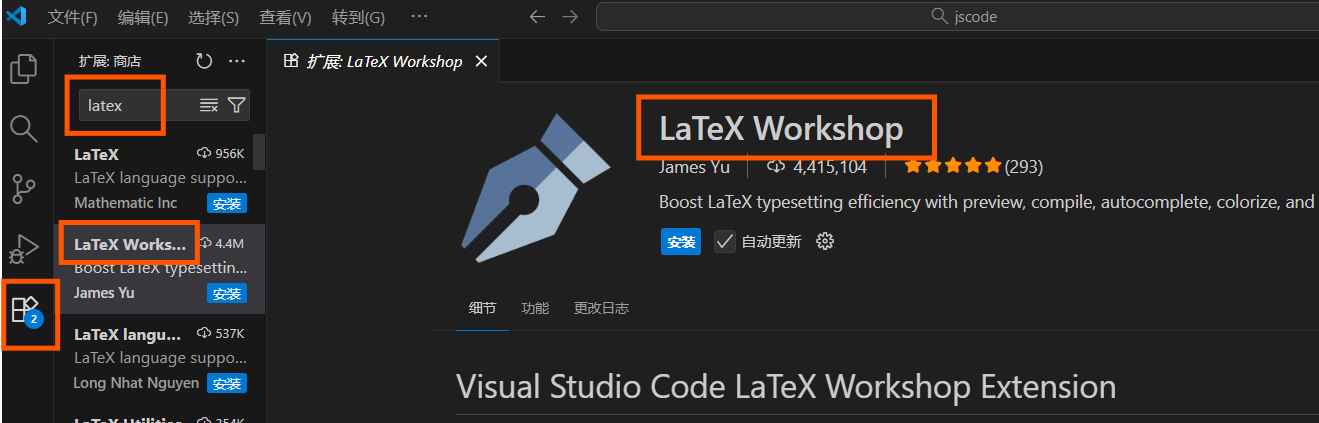Open the Search view in activity bar
Viewport: 1319px width, 423px height.
(x=23, y=128)
